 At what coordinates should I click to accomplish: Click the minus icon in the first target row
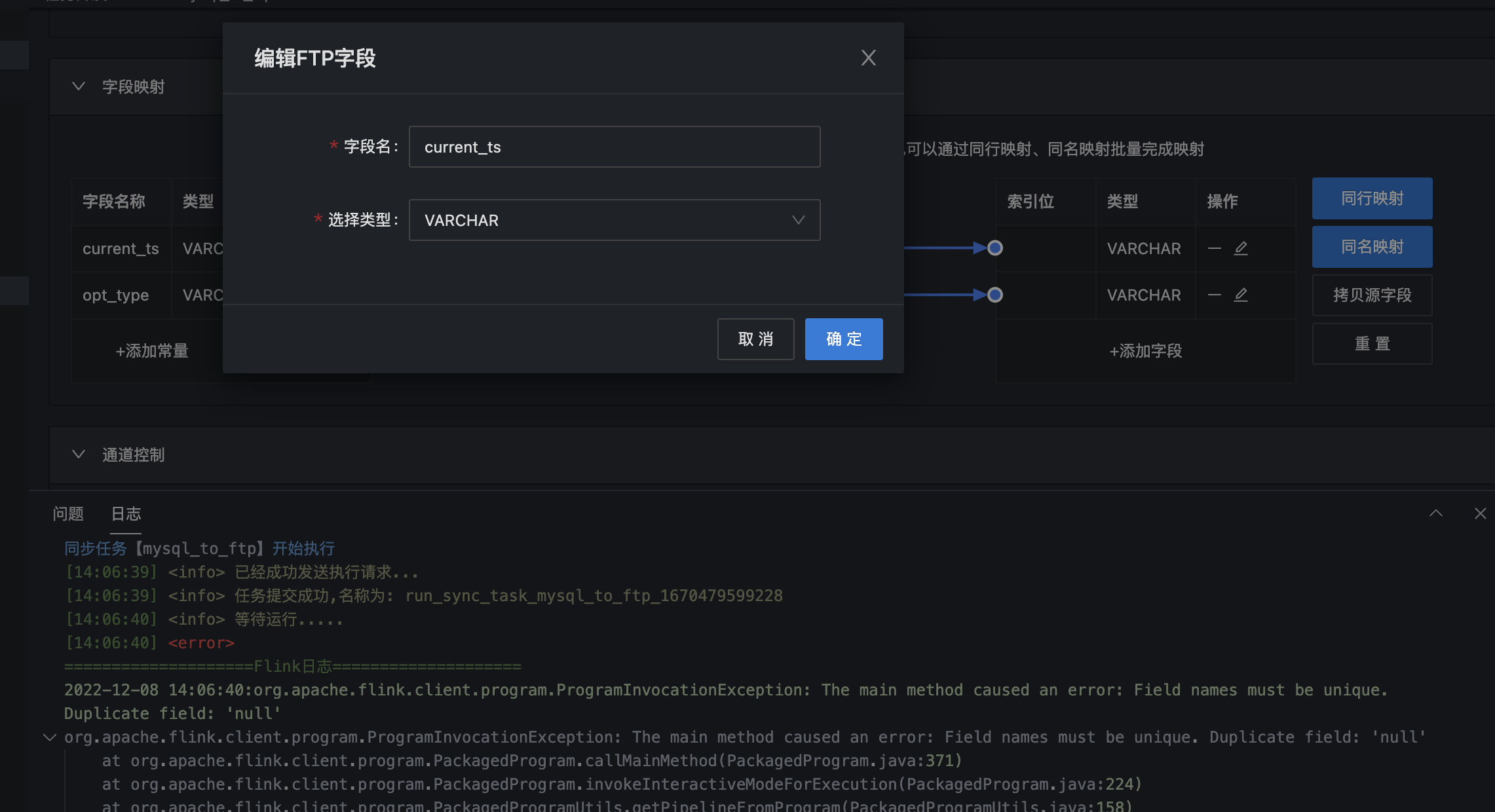pos(1214,248)
